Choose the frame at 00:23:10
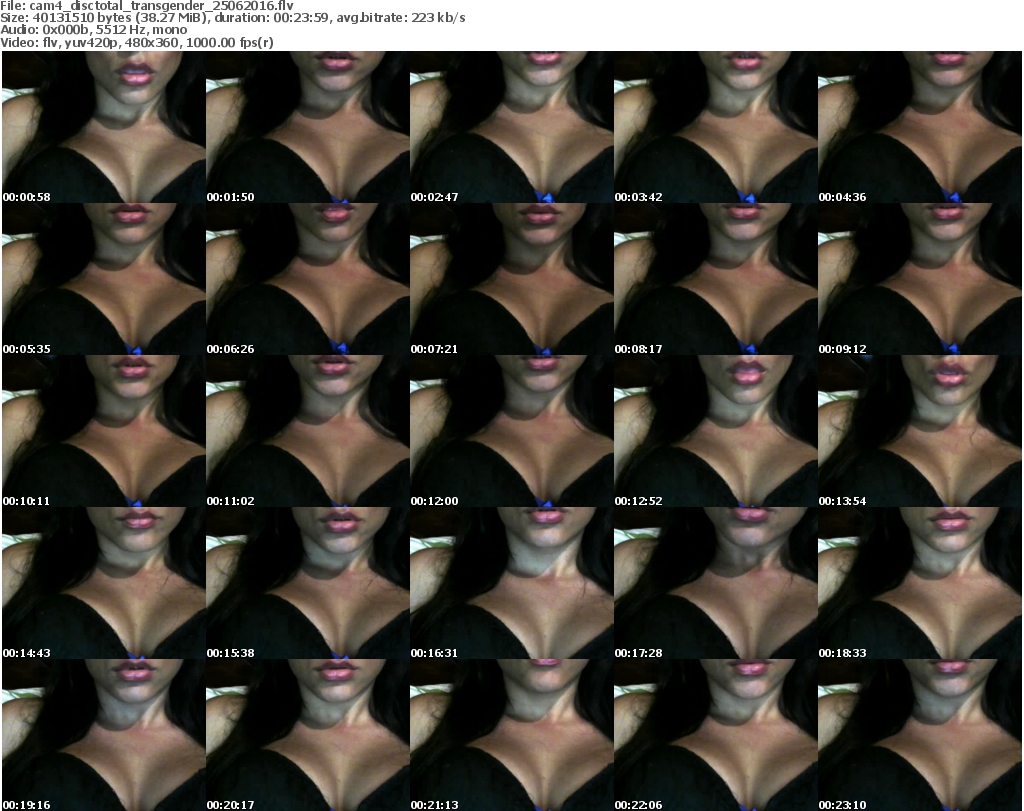1024x811 pixels. 920,735
